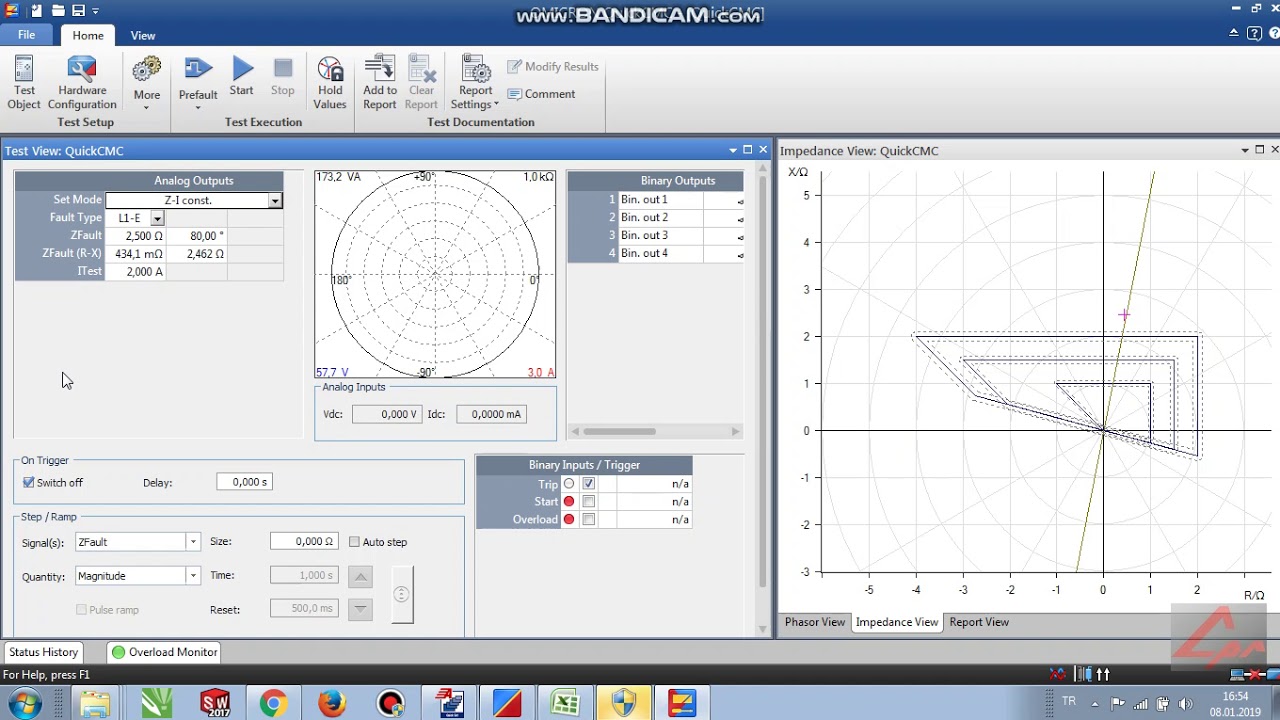
Task: Open the Overload Monitor tab
Action: pos(165,652)
